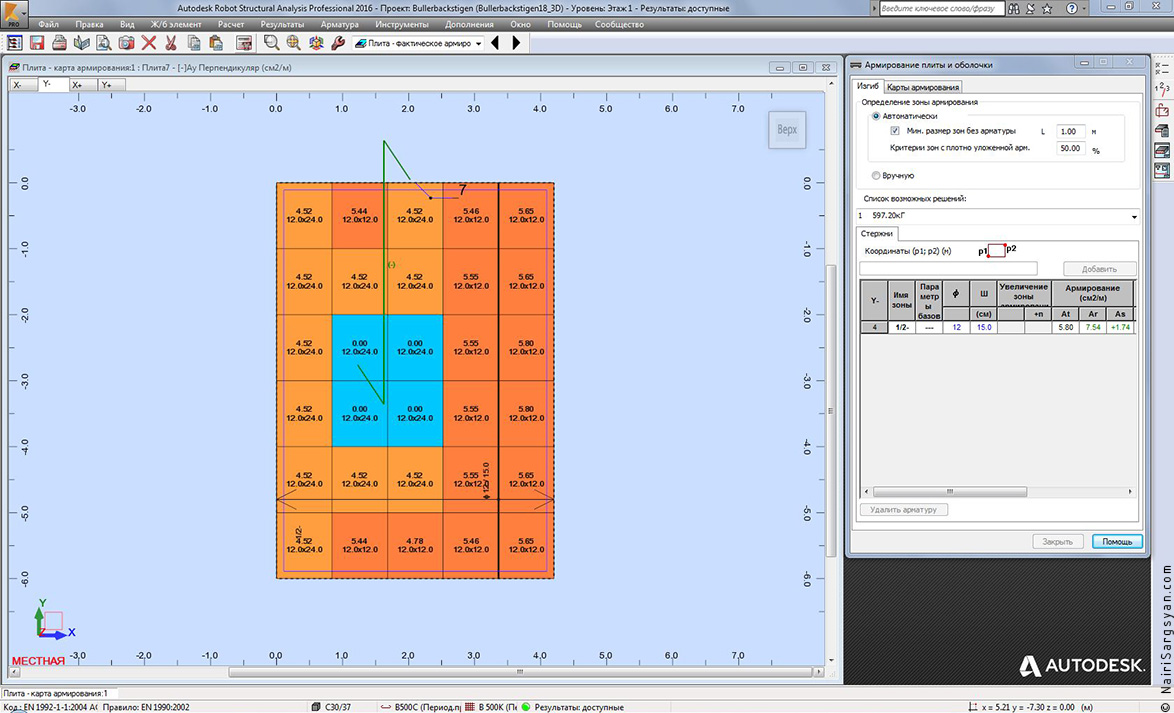The width and height of the screenshot is (1174, 713).
Task: Cut with the scissors toolbar icon
Action: pos(171,43)
